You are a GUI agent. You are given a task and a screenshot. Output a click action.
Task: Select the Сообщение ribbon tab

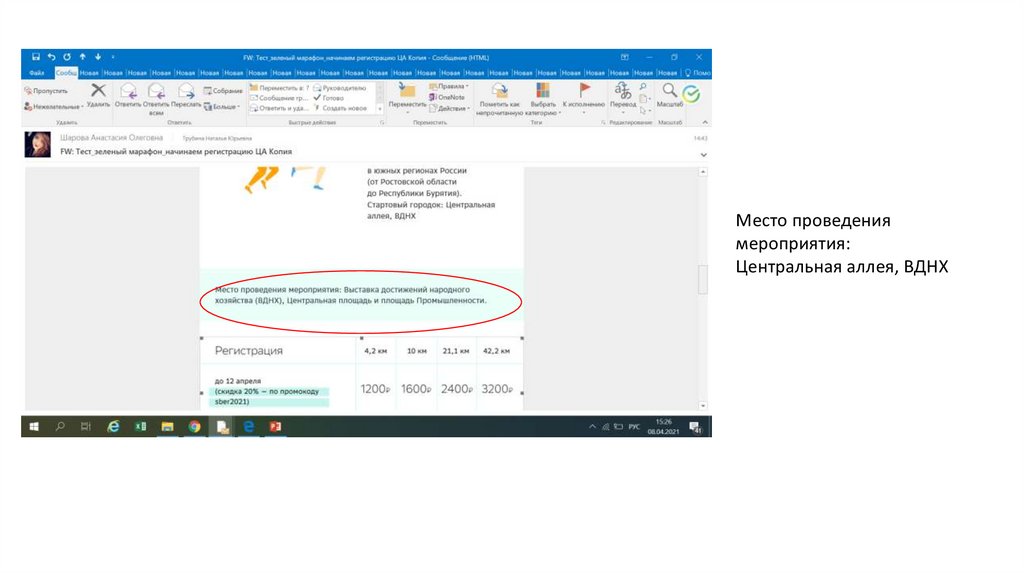pos(66,72)
